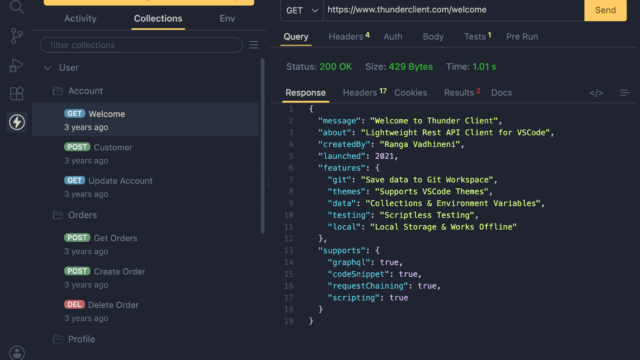Click the "1.01 s" time value
Viewport: 640px width, 360px height.
[484, 67]
